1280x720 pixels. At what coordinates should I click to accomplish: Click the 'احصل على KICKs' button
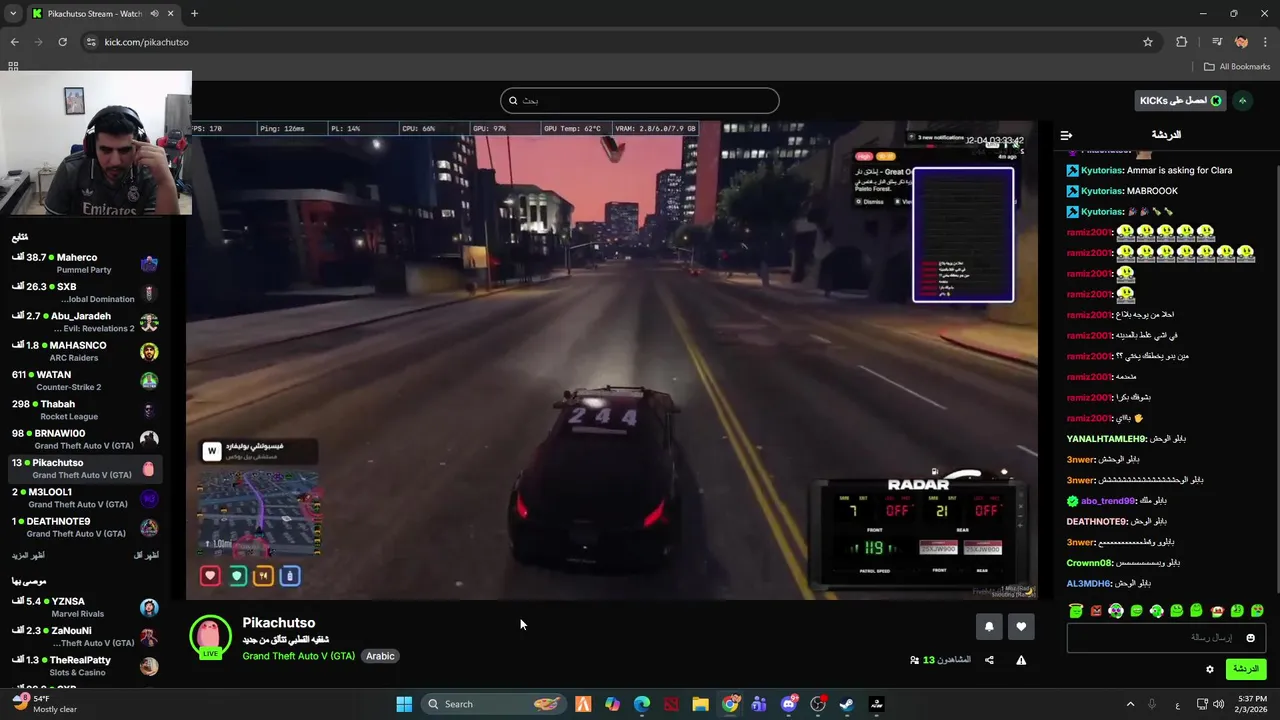1181,100
